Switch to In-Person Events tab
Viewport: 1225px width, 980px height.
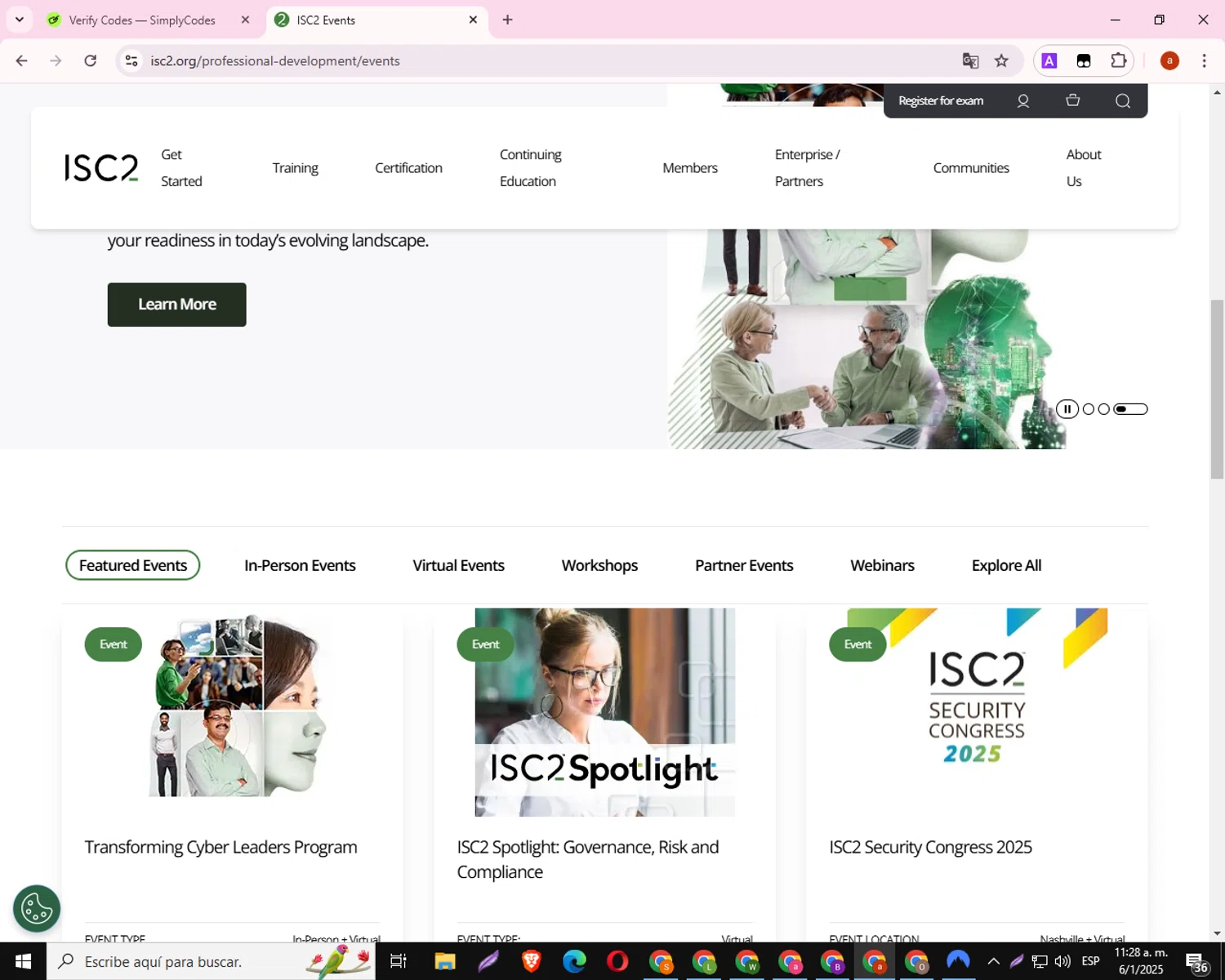click(300, 565)
